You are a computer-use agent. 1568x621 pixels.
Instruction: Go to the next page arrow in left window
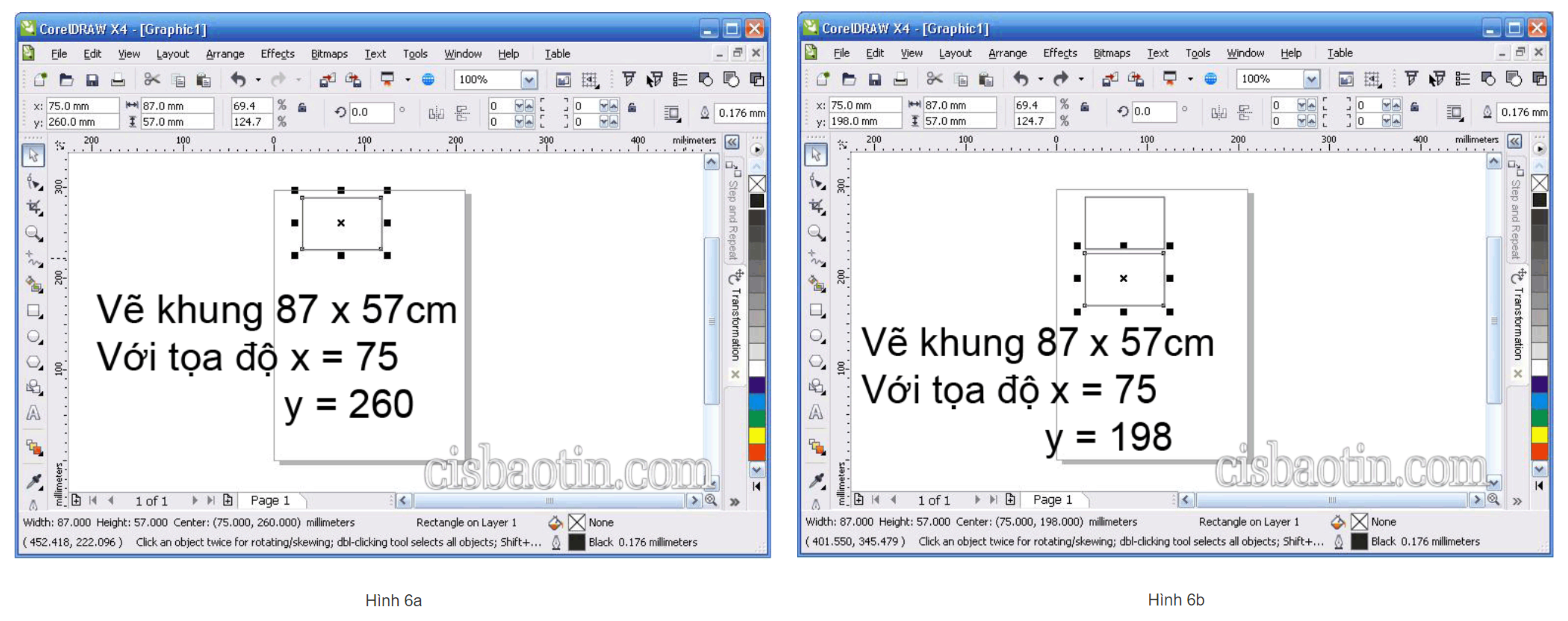(x=194, y=501)
